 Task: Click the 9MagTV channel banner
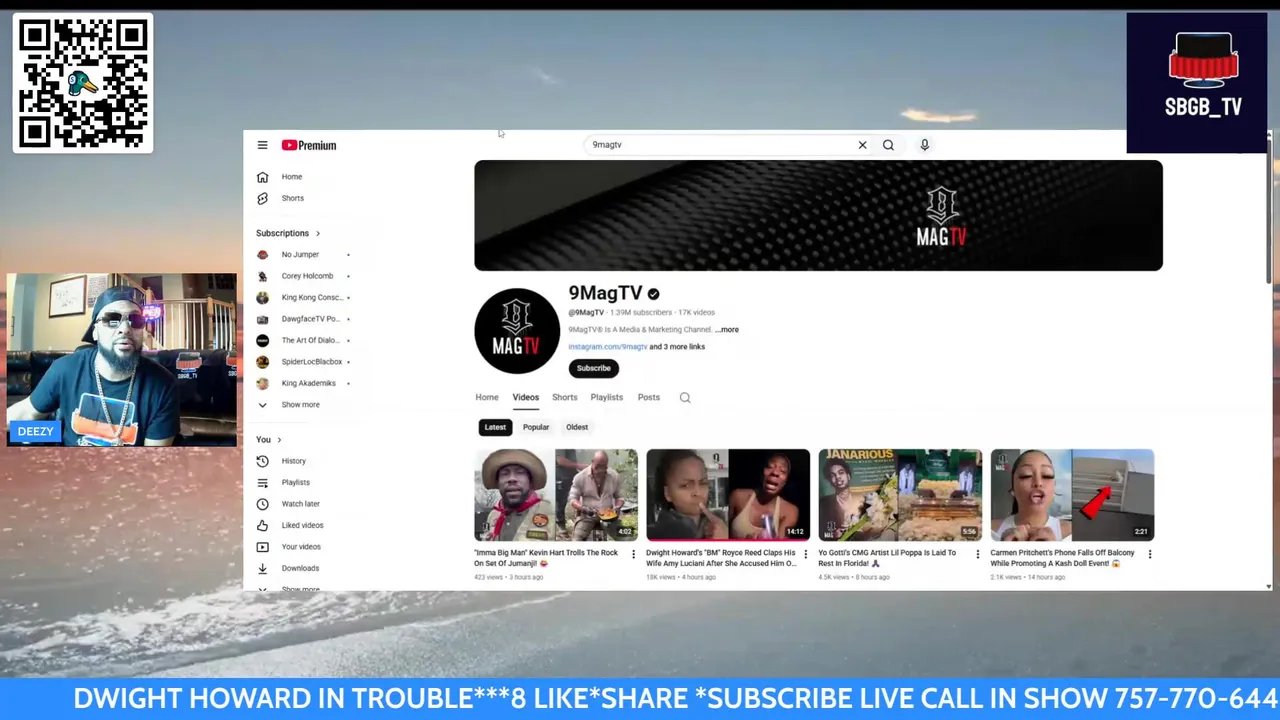point(818,215)
